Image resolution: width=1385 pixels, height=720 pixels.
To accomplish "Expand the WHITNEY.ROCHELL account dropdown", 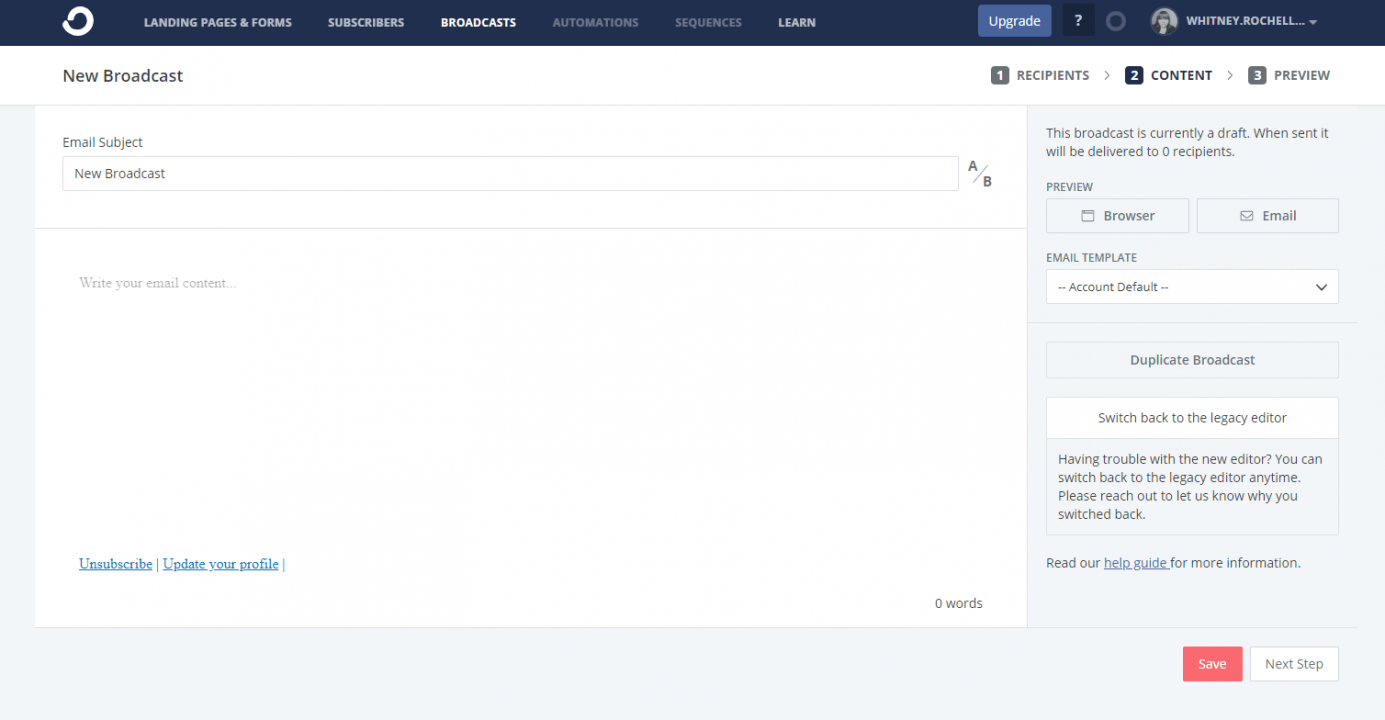I will click(1251, 21).
